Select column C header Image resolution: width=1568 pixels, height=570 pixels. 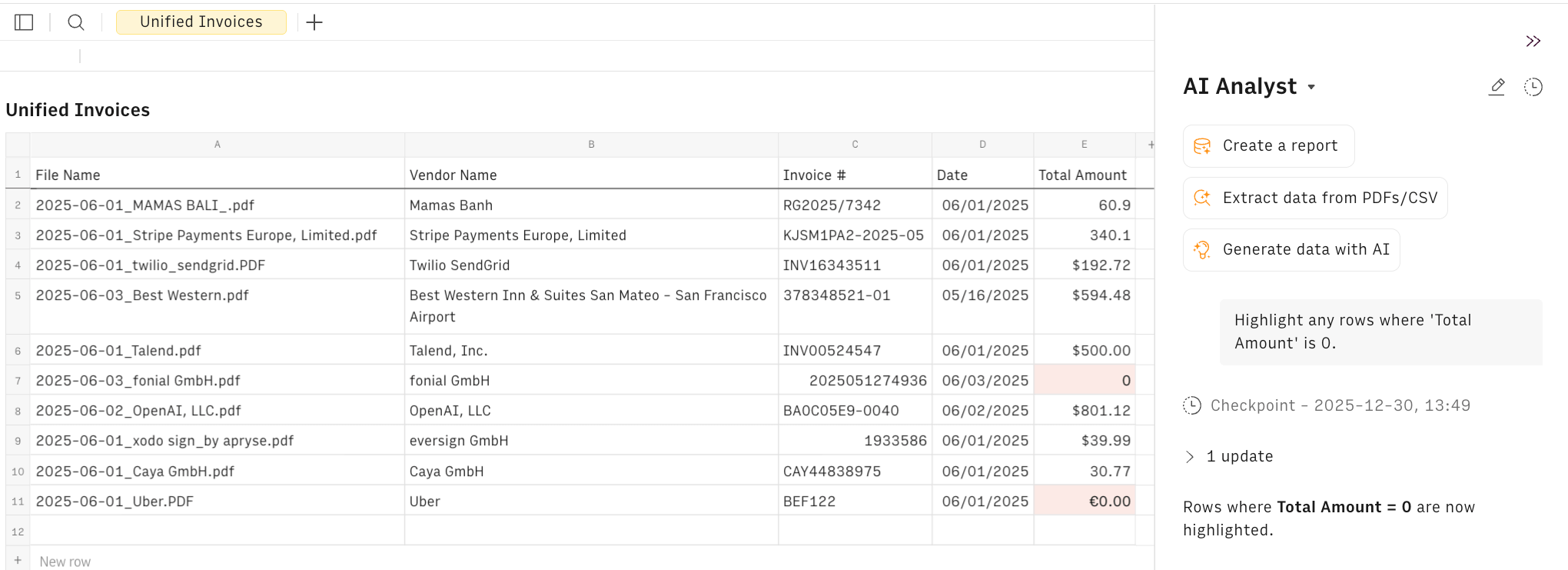[855, 145]
